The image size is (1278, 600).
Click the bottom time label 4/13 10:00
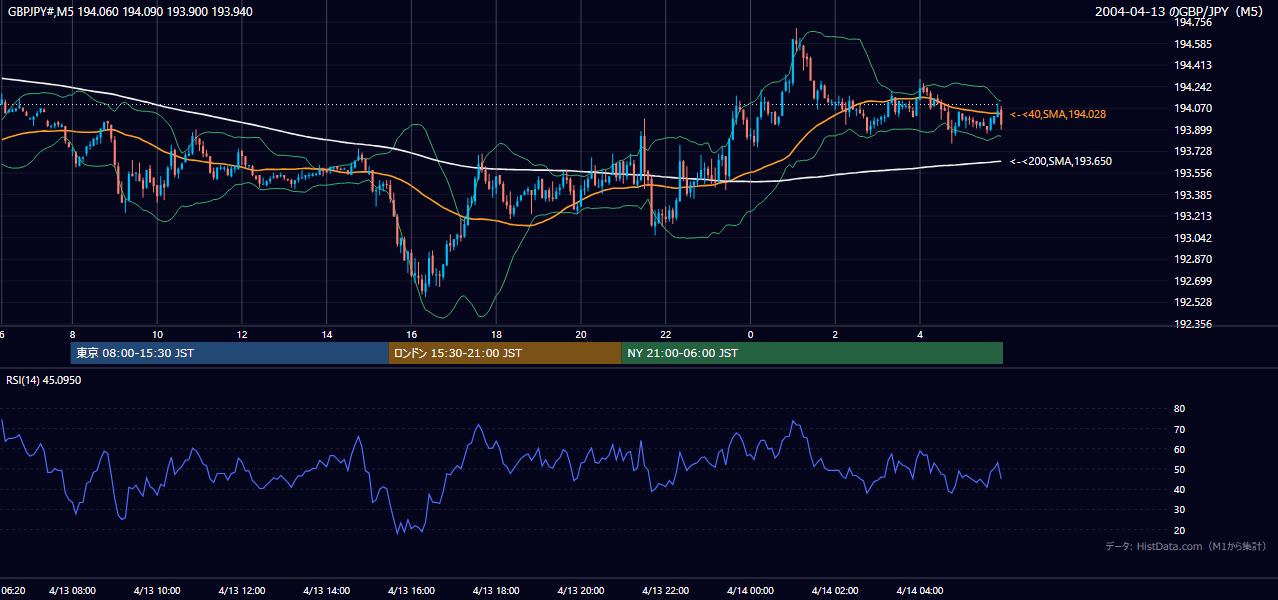(157, 591)
